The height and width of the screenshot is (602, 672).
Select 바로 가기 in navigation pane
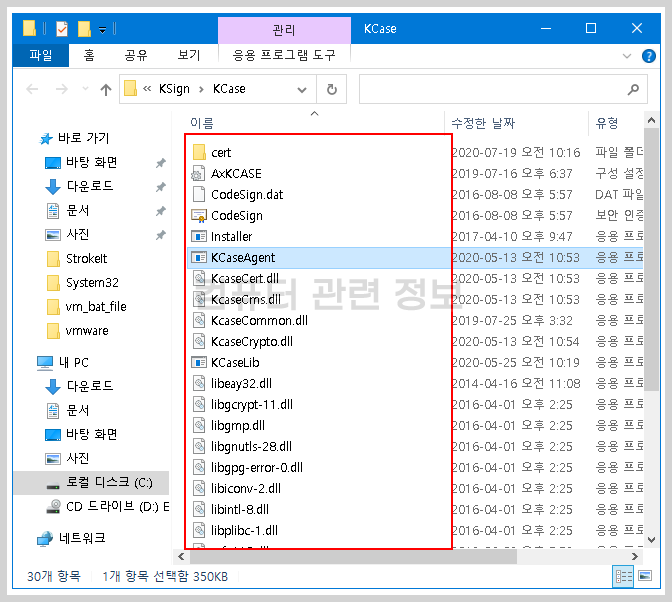[84, 138]
